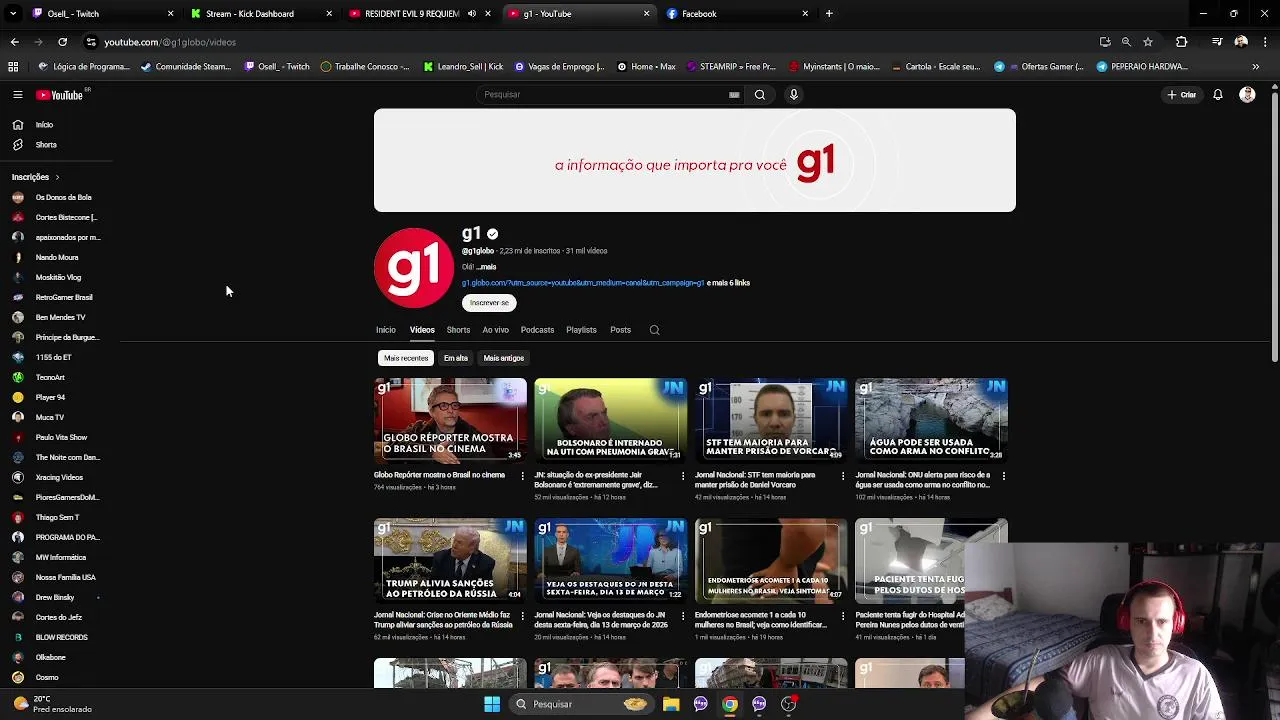Viewport: 1280px width, 720px height.
Task: Open options menu for STF Vorcaro video
Action: click(843, 476)
